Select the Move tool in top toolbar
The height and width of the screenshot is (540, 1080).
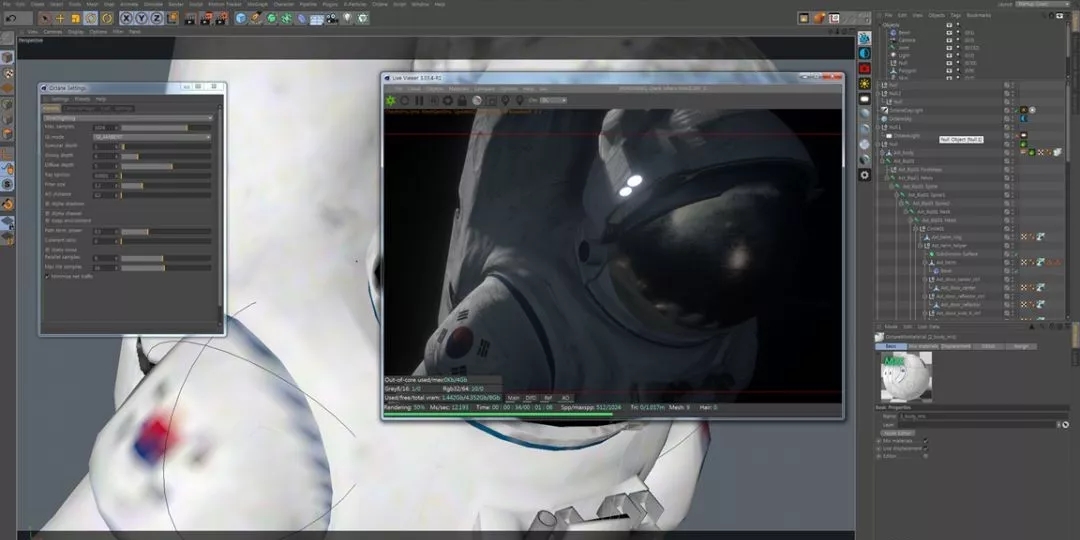coord(60,19)
